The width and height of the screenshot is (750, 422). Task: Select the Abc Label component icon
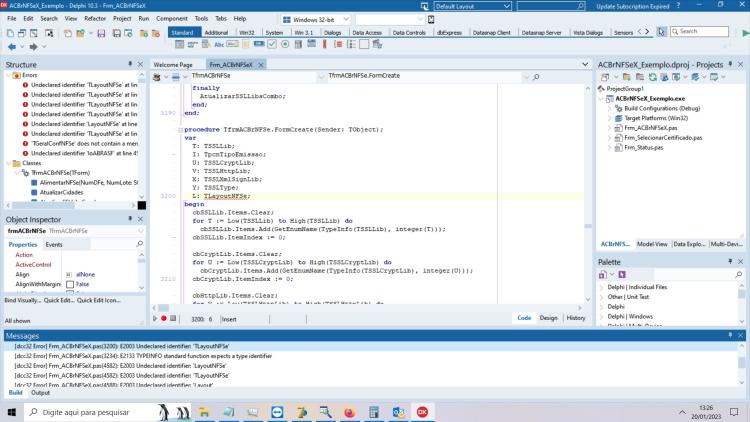tap(219, 44)
